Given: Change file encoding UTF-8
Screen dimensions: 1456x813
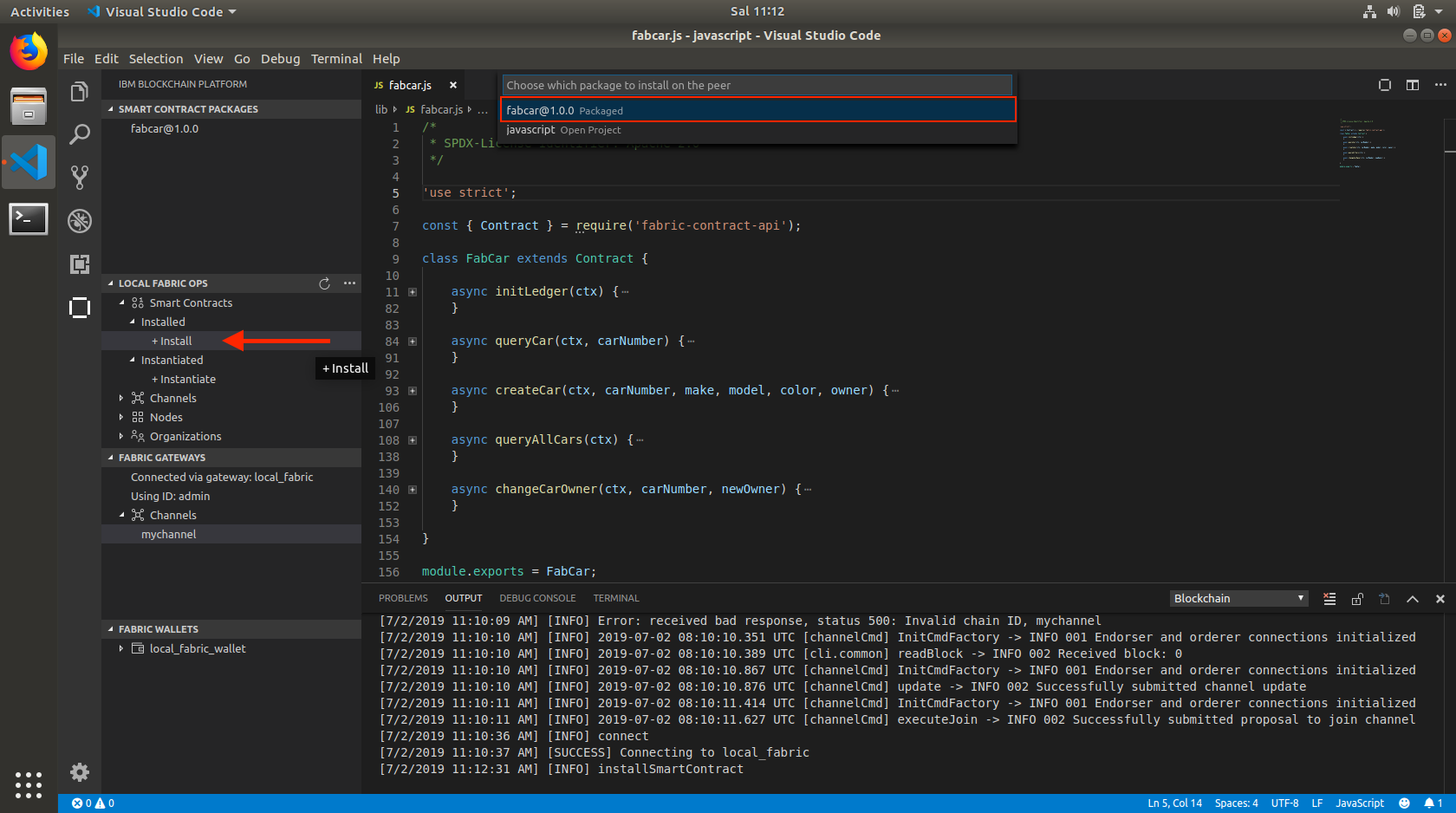Looking at the screenshot, I should click(x=1284, y=803).
